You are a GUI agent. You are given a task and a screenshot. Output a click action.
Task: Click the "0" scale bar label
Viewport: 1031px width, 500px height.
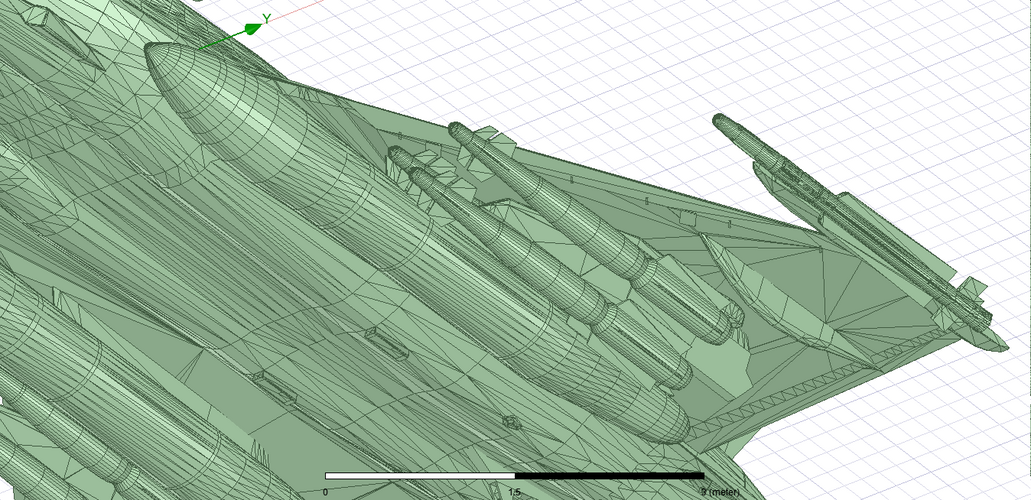[x=325, y=492]
